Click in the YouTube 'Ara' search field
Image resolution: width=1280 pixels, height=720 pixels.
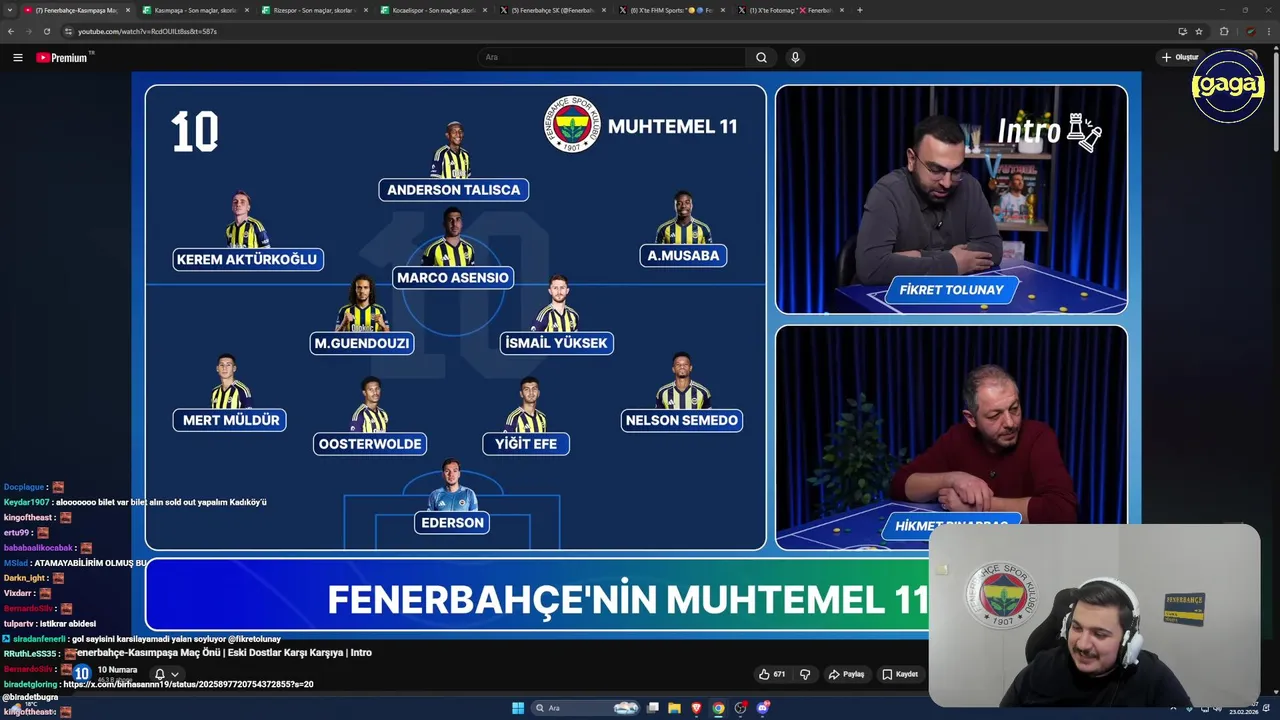pos(611,57)
